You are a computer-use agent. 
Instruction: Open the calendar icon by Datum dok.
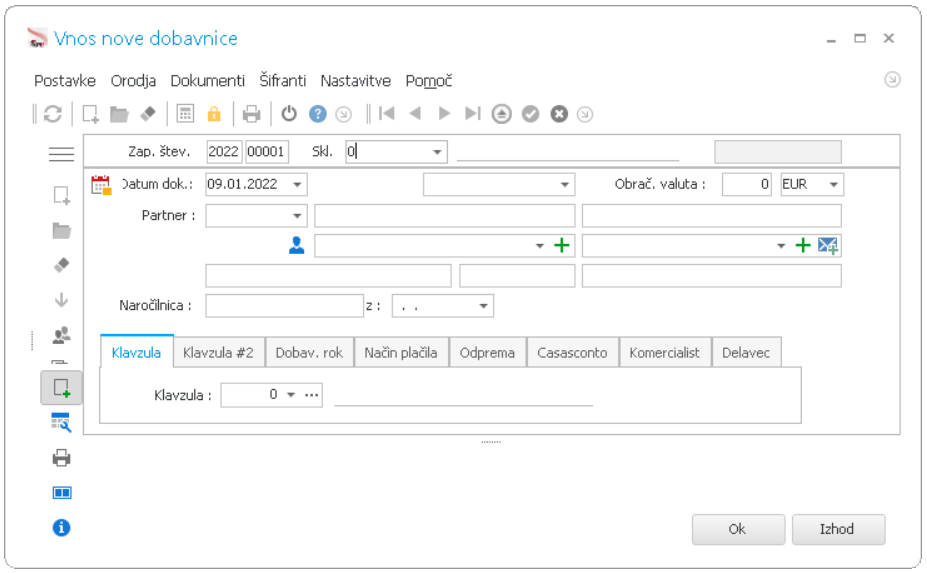tap(101, 184)
